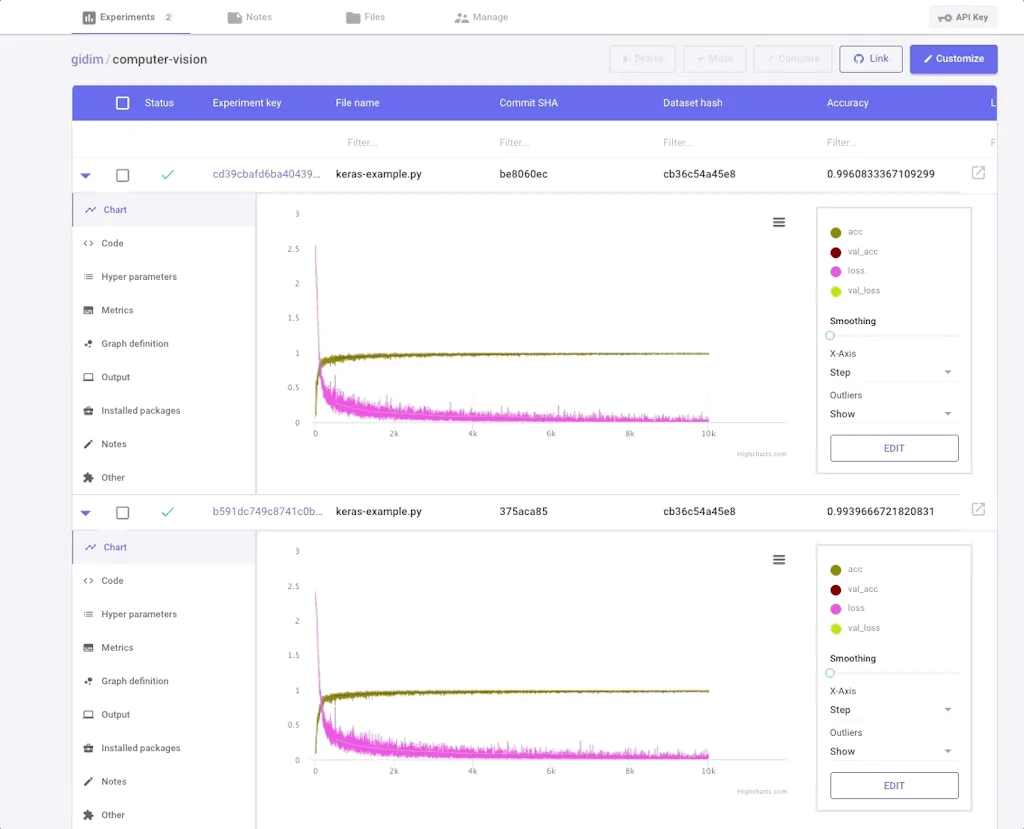Toggle the select-all checkbox in table header
The height and width of the screenshot is (829, 1024).
pos(123,103)
